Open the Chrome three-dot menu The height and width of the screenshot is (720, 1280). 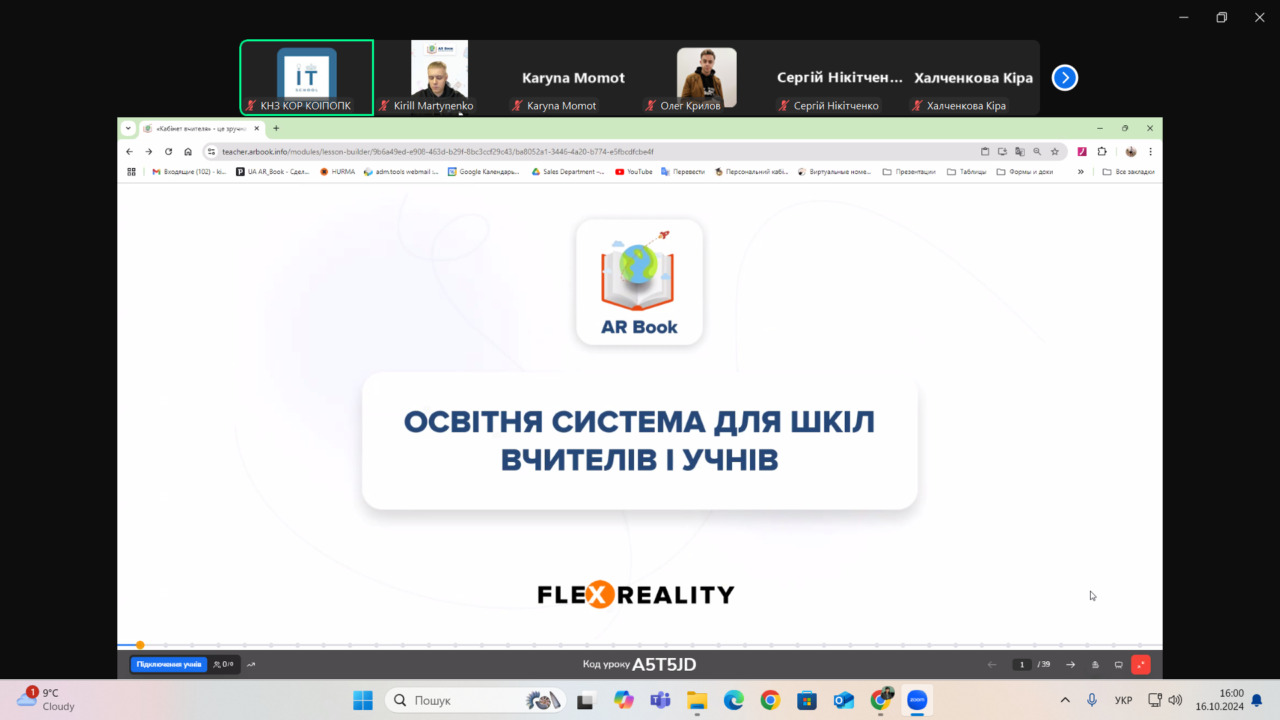coord(1151,152)
